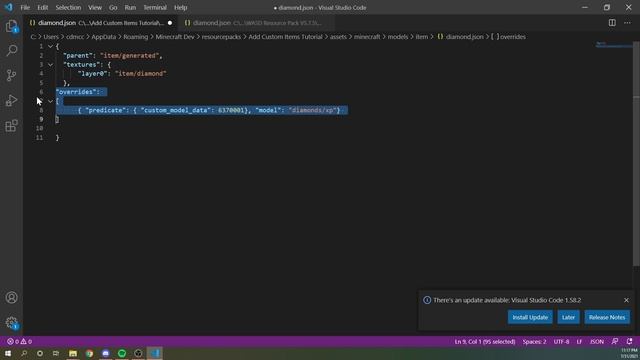
Task: Open the editor More Actions ellipsis
Action: [x=627, y=23]
